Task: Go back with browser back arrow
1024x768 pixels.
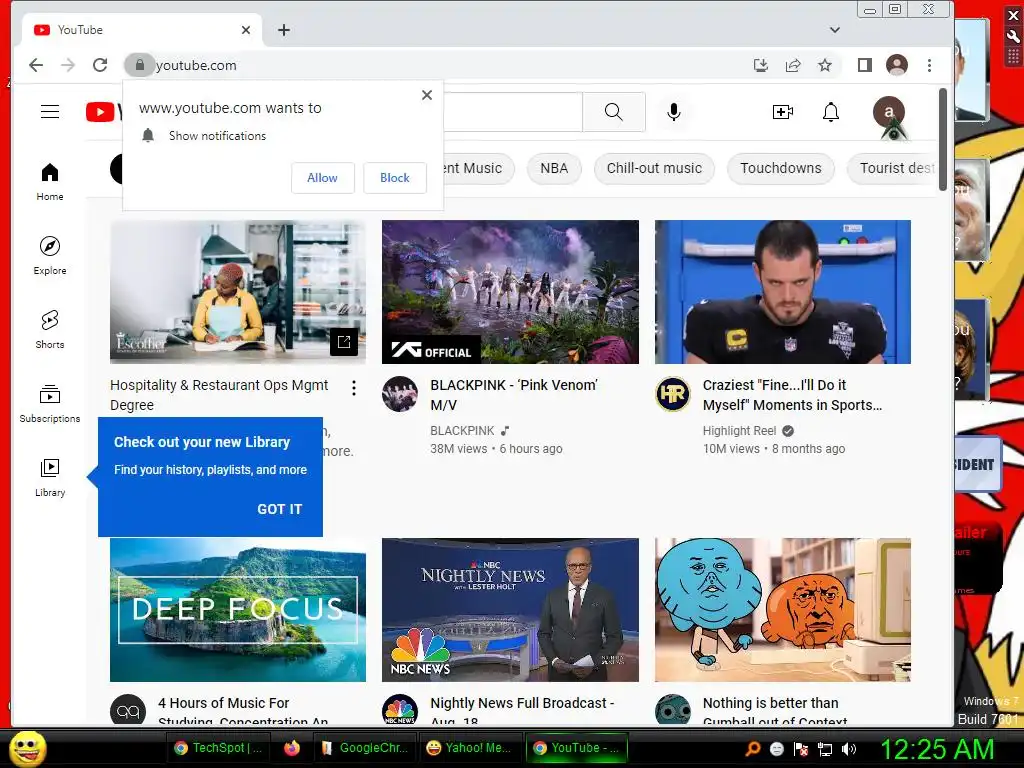Action: [x=36, y=65]
